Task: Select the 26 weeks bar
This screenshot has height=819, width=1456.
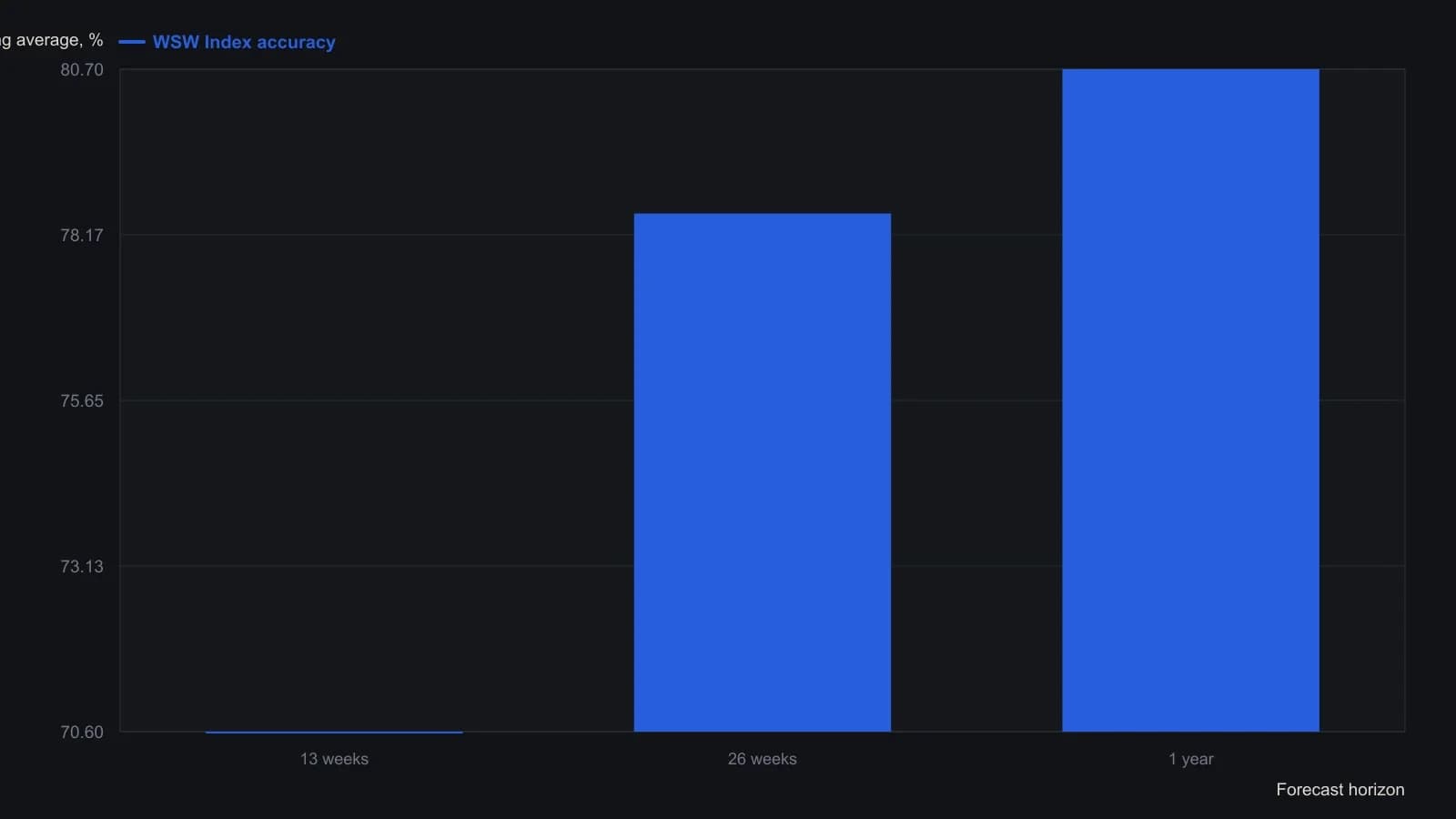Action: tap(763, 472)
